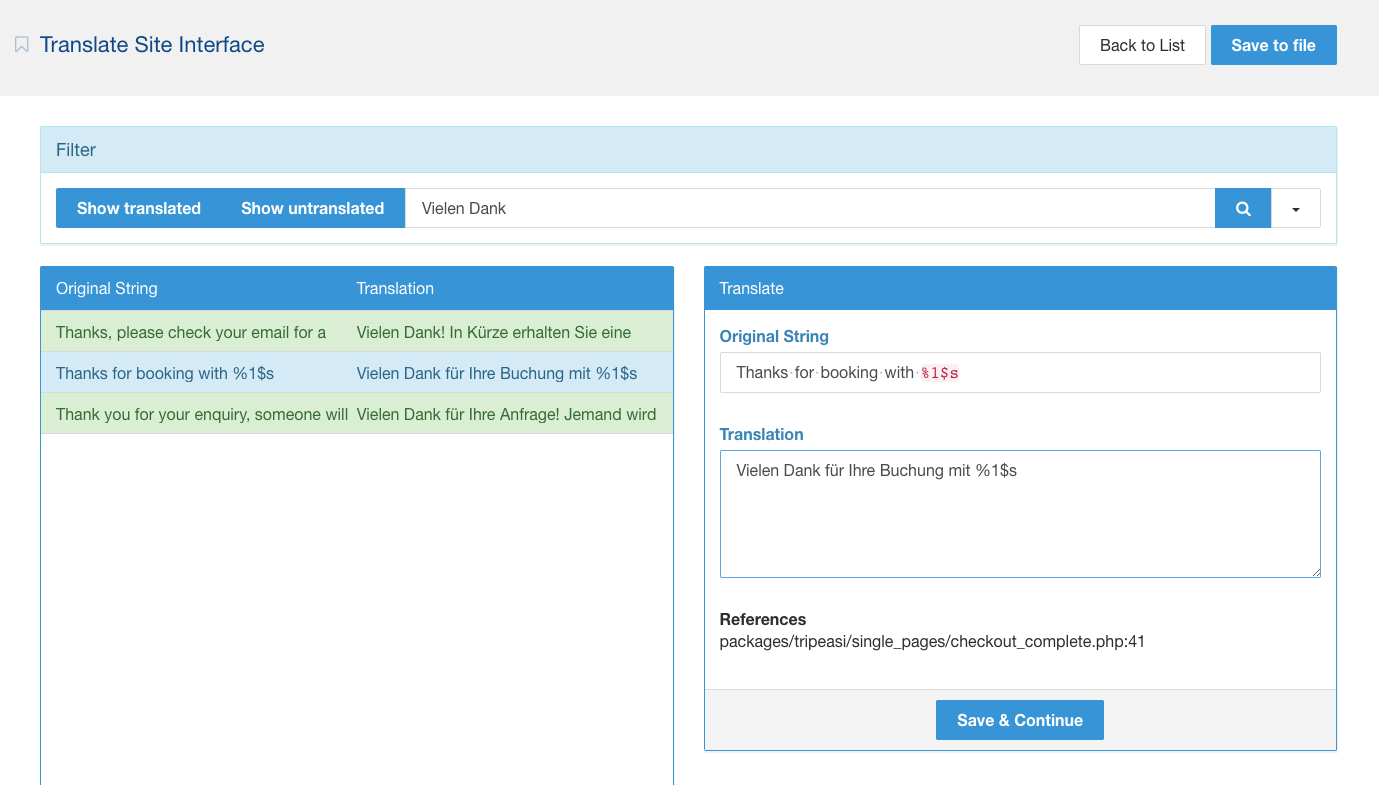Screen dimensions: 1379x785
Task: Click the translation 'Vielen Dank für Ihre Anfrage! Jemand wird'
Action: coord(506,414)
